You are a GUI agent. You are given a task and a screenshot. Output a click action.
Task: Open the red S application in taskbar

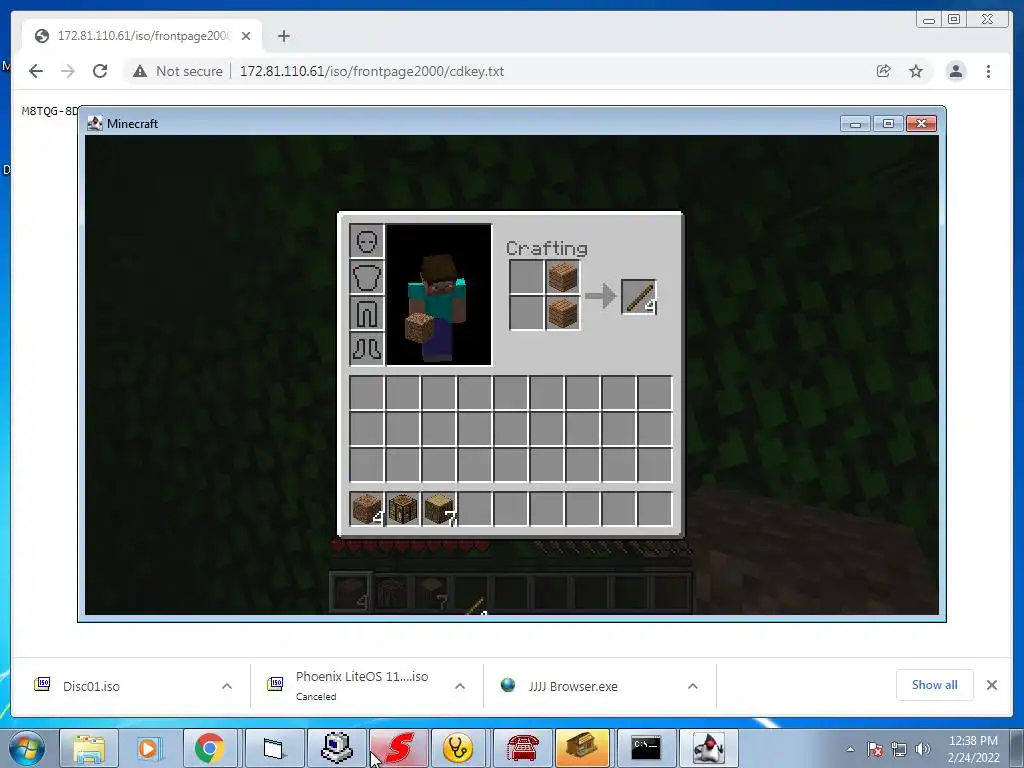pos(399,748)
